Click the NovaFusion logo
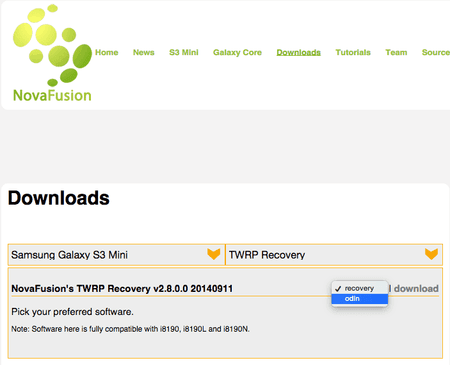Image resolution: width=450 pixels, height=365 pixels. 52,53
